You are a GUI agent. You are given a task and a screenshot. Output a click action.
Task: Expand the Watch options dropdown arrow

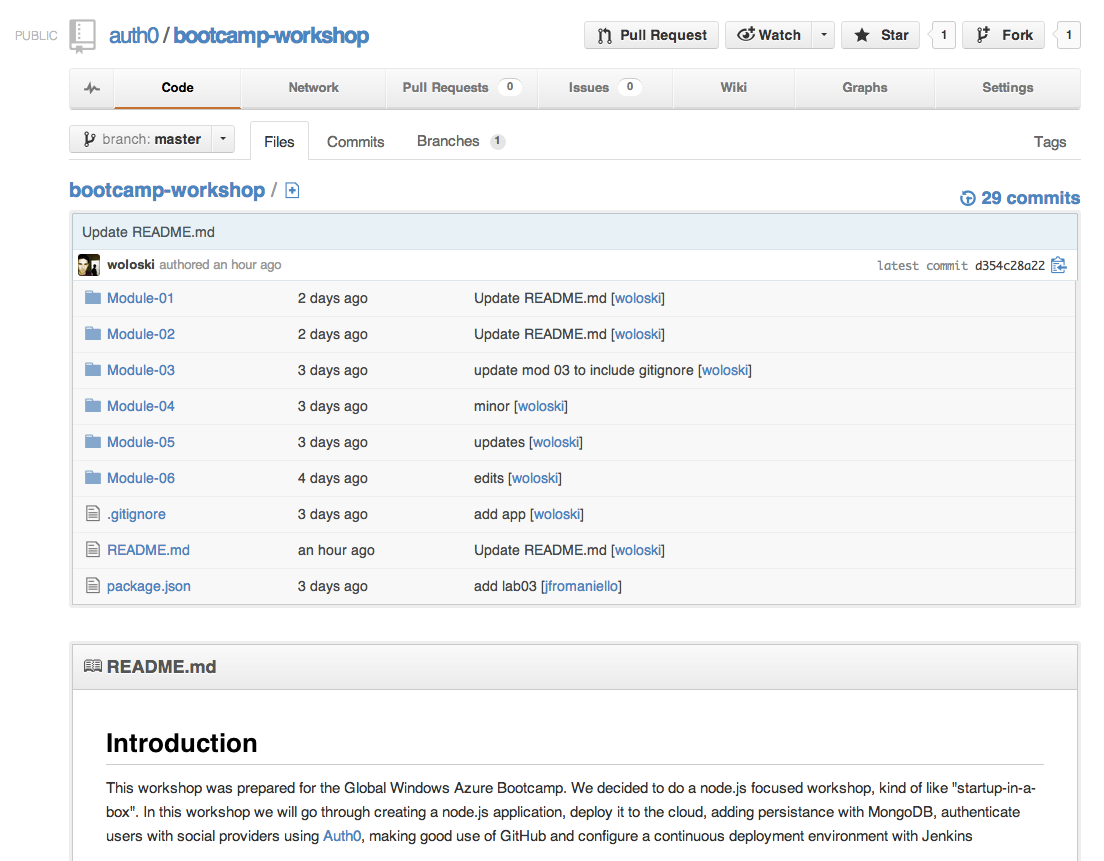tap(824, 35)
